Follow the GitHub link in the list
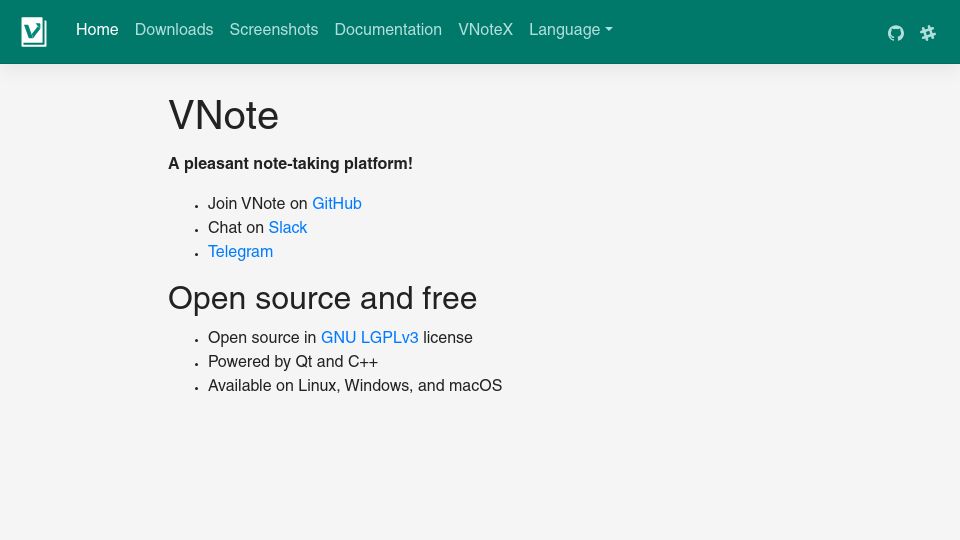Viewport: 960px width, 540px height. (337, 203)
